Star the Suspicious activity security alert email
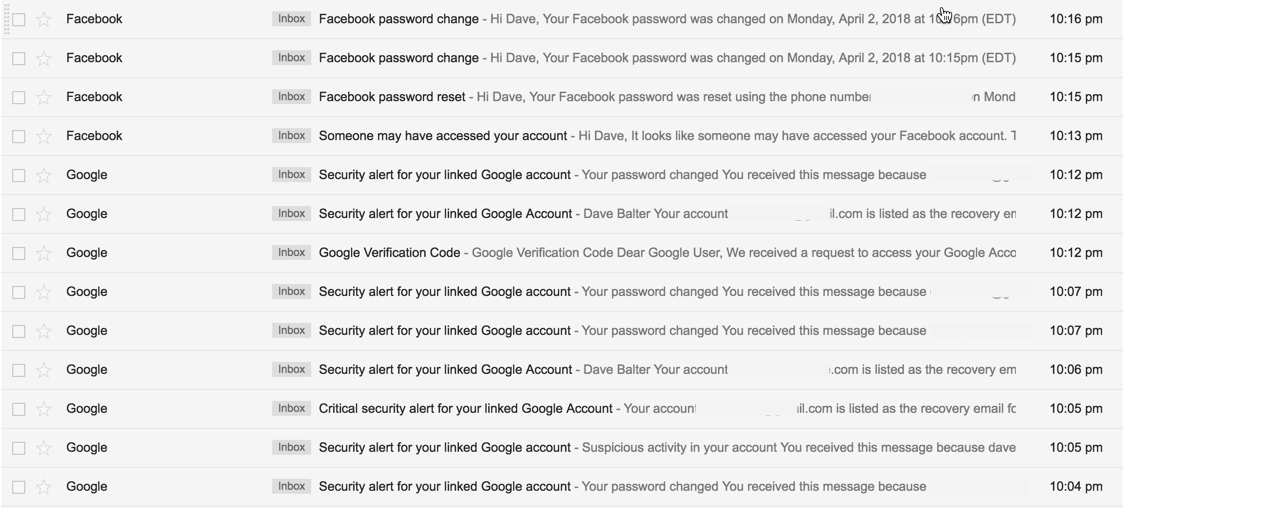This screenshot has width=1271, height=508. 43,449
